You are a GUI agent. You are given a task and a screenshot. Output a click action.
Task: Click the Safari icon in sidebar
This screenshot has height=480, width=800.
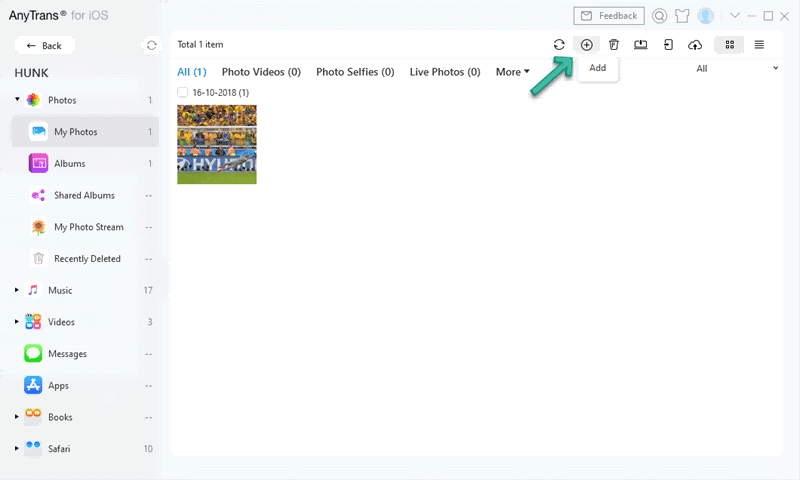33,448
